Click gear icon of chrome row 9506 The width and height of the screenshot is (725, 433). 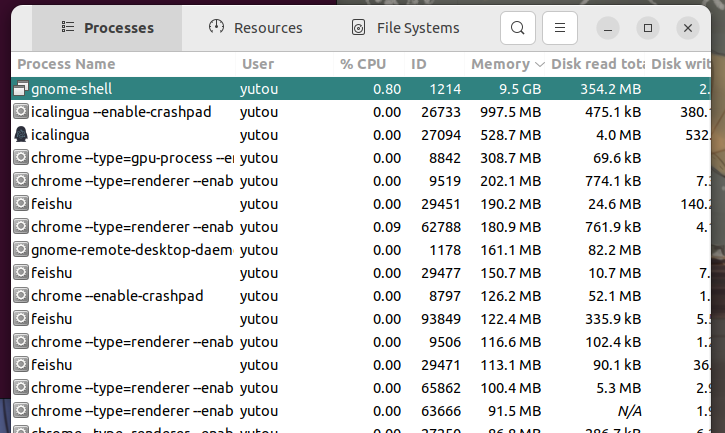[x=21, y=341]
